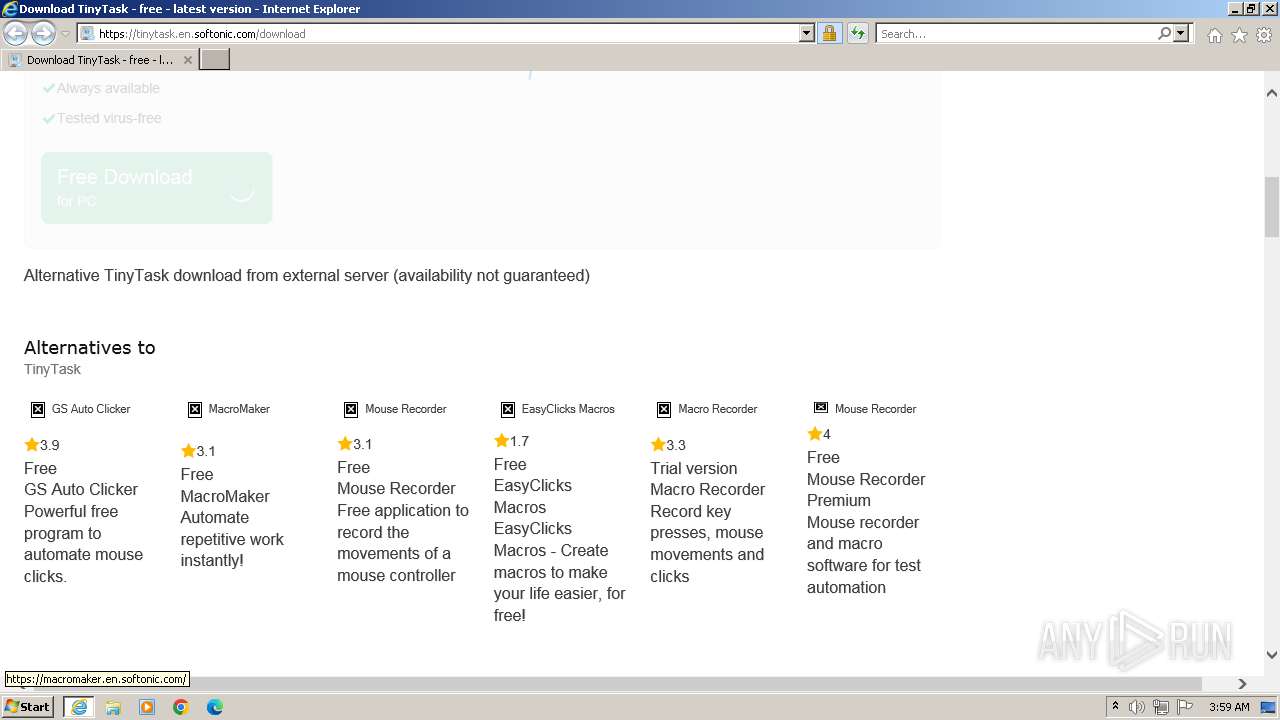Screen dimensions: 1280x720
Task: Open the Alternative TinyTask download link
Action: point(307,276)
